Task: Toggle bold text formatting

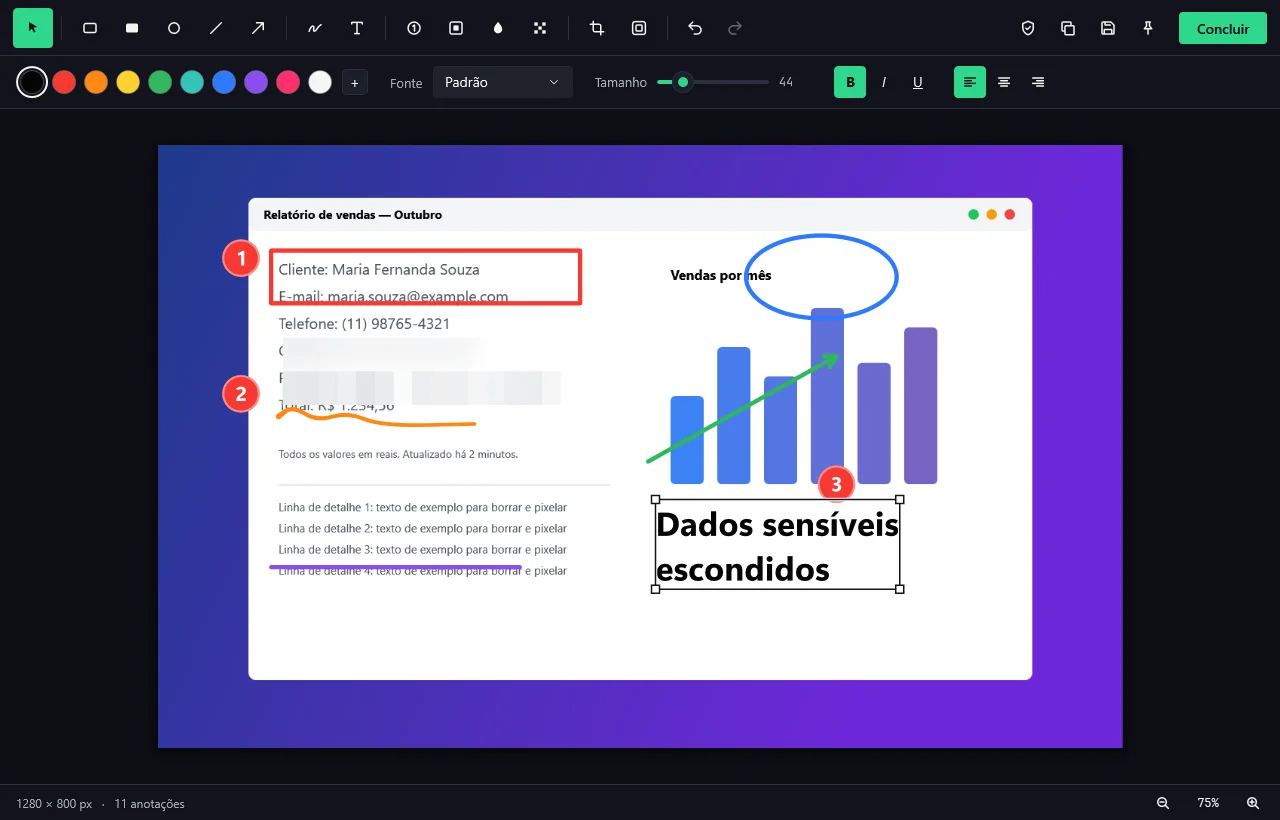Action: (x=850, y=82)
